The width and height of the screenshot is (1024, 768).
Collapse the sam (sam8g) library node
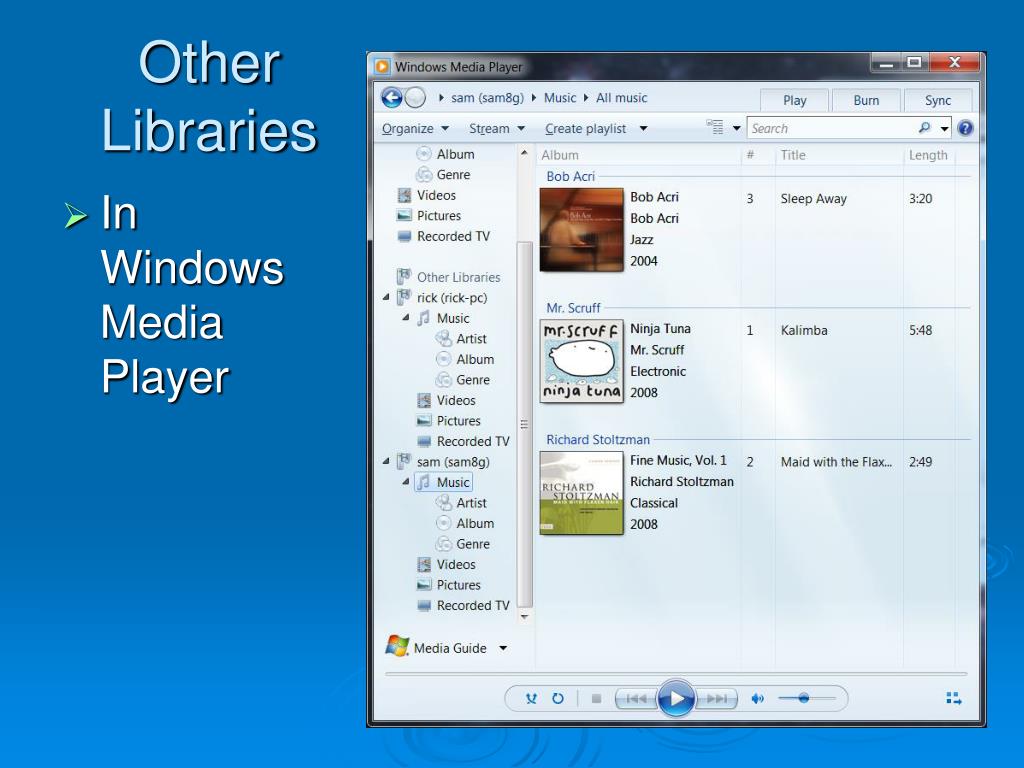386,461
